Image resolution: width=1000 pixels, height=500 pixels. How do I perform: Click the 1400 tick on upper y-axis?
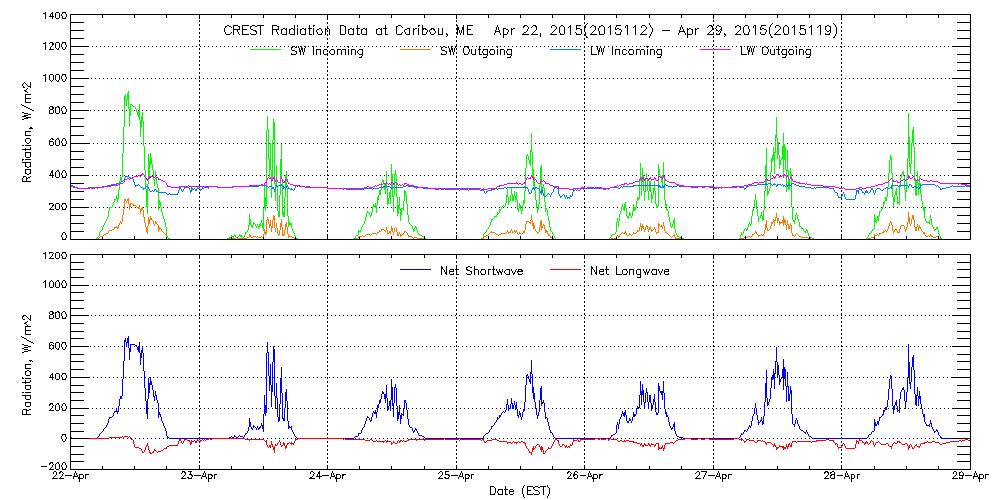tap(55, 18)
